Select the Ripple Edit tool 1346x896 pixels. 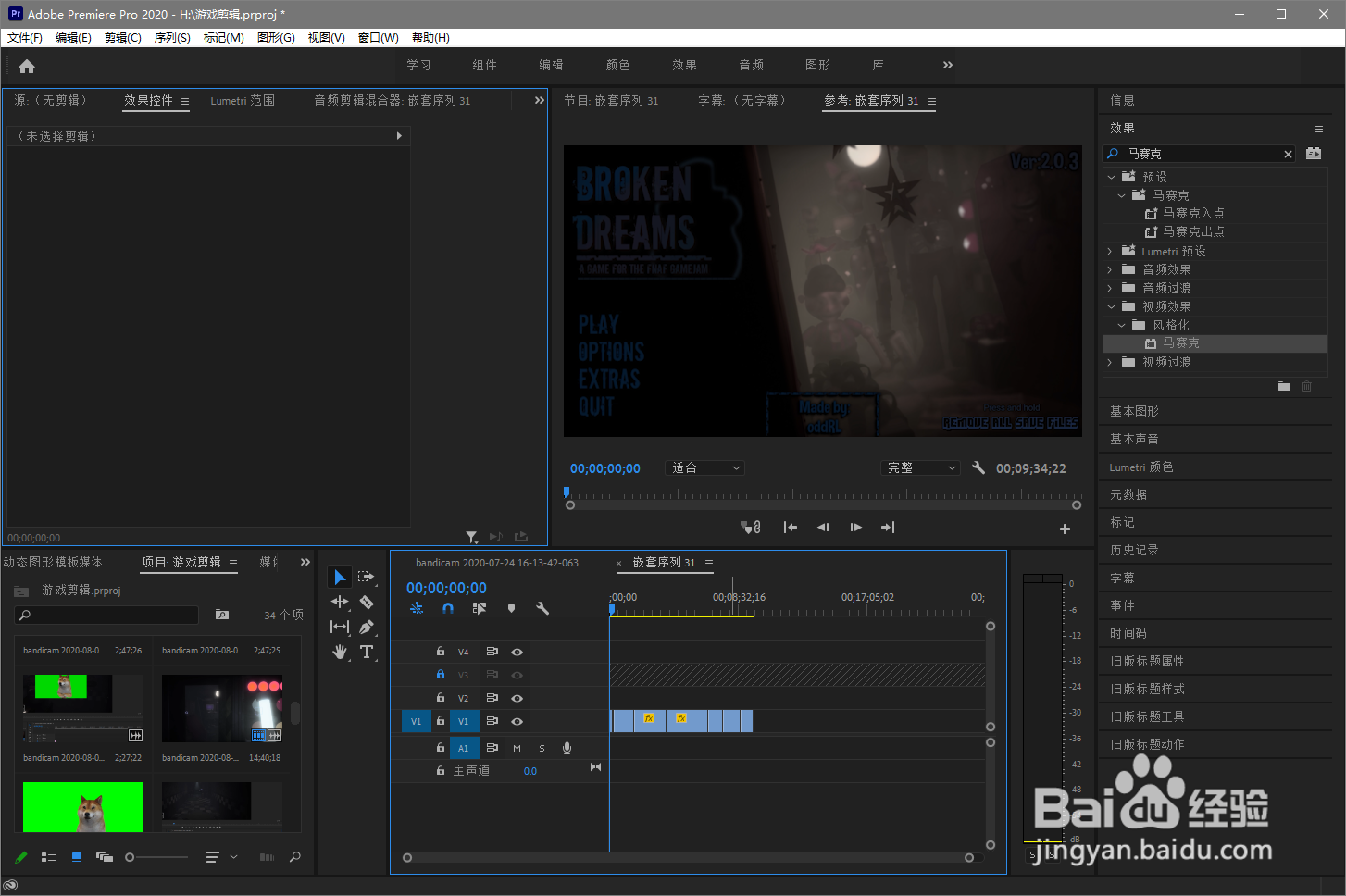(340, 602)
